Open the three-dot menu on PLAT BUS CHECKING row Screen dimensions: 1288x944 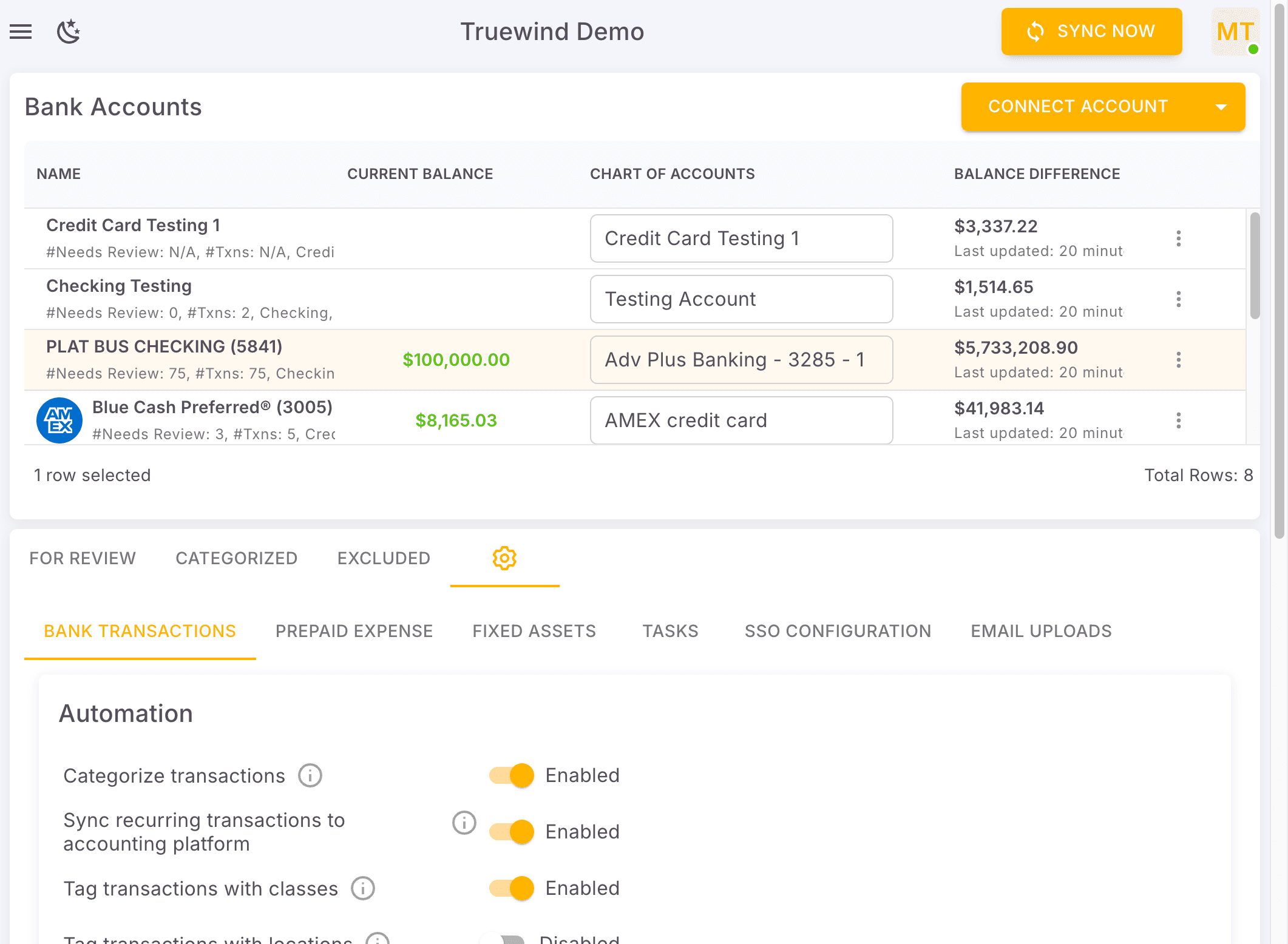tap(1178, 360)
